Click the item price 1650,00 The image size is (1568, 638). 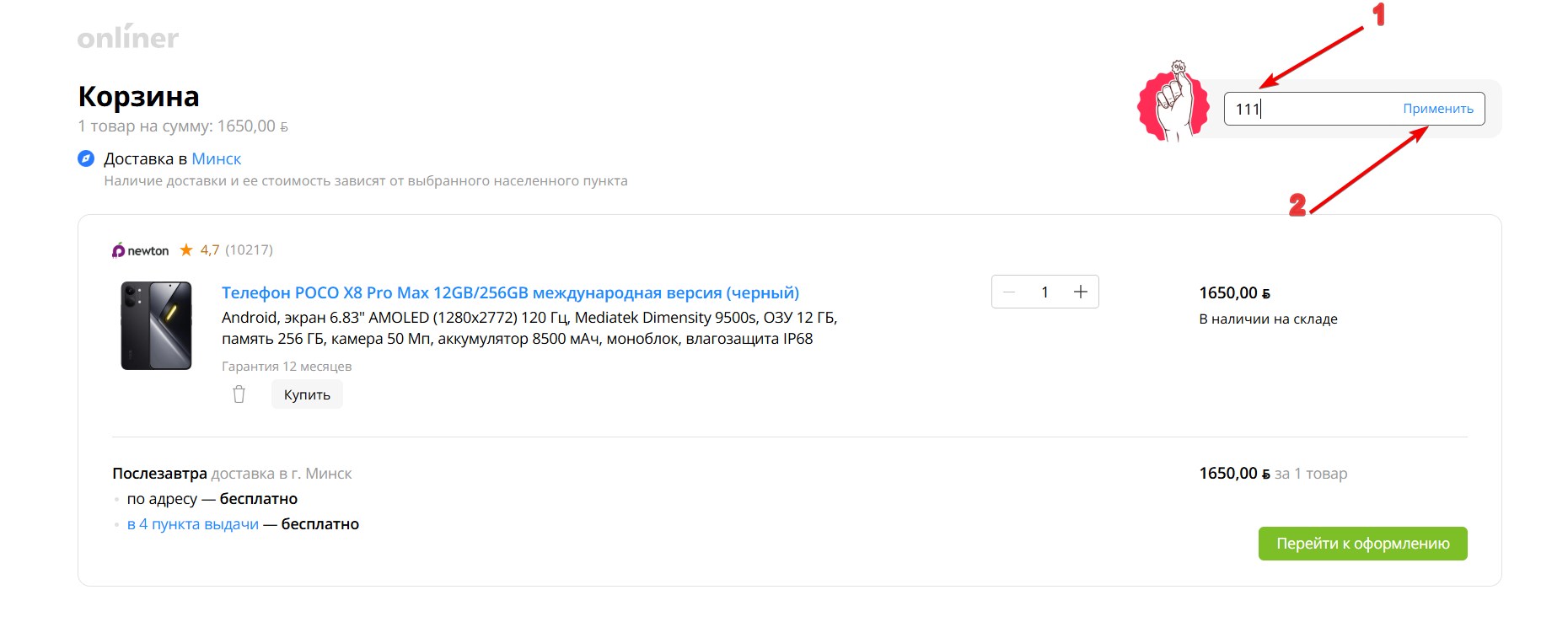click(x=1235, y=292)
